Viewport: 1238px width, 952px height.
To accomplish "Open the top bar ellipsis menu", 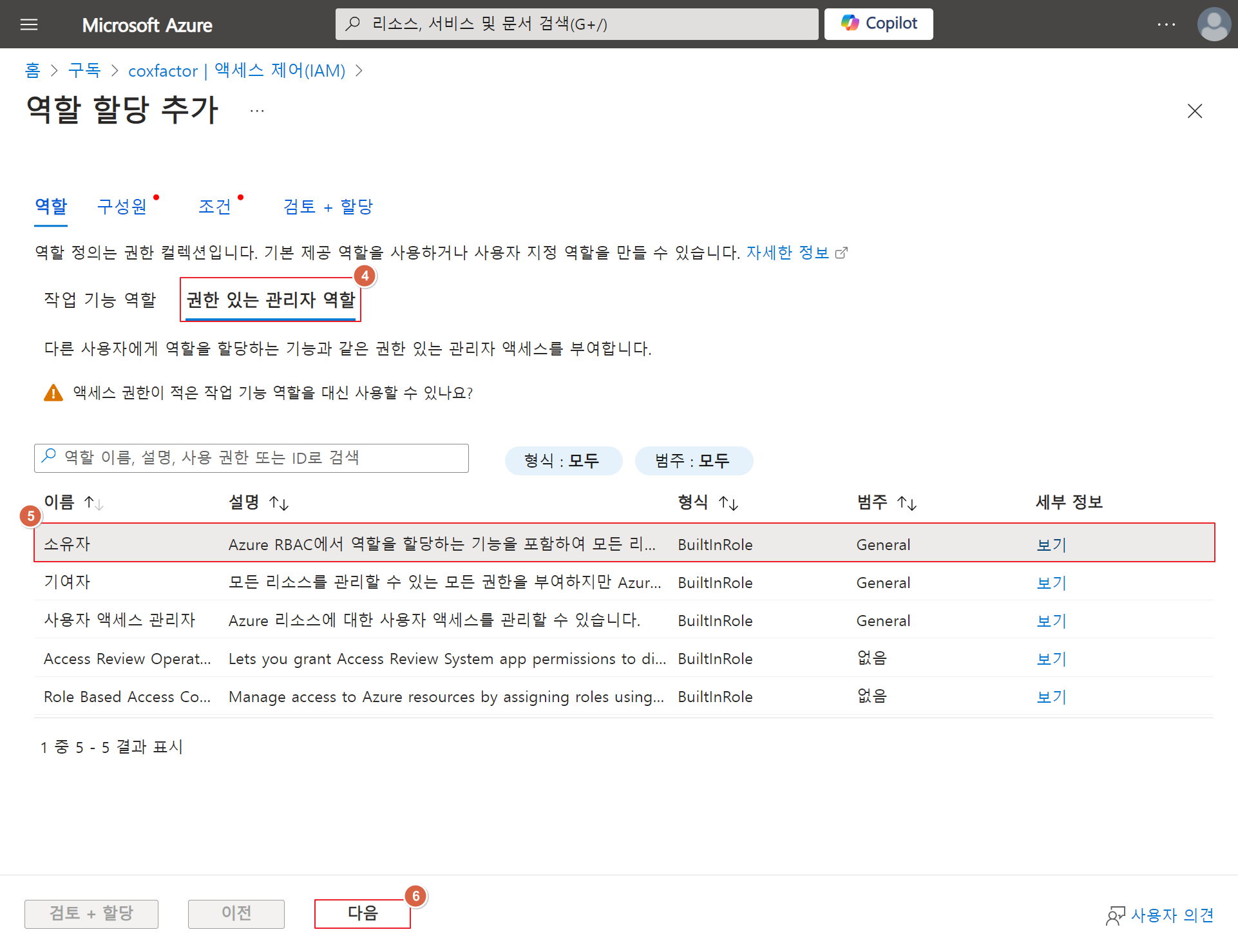I will (1166, 24).
